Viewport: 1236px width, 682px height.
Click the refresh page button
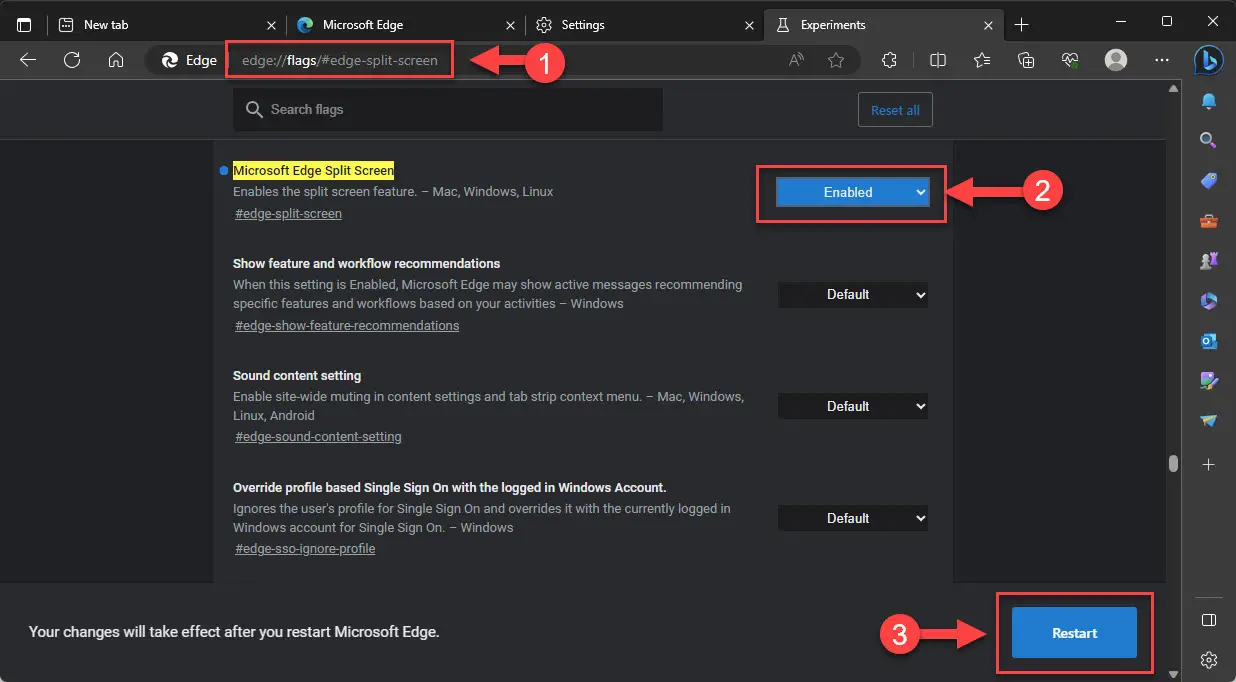click(x=72, y=60)
